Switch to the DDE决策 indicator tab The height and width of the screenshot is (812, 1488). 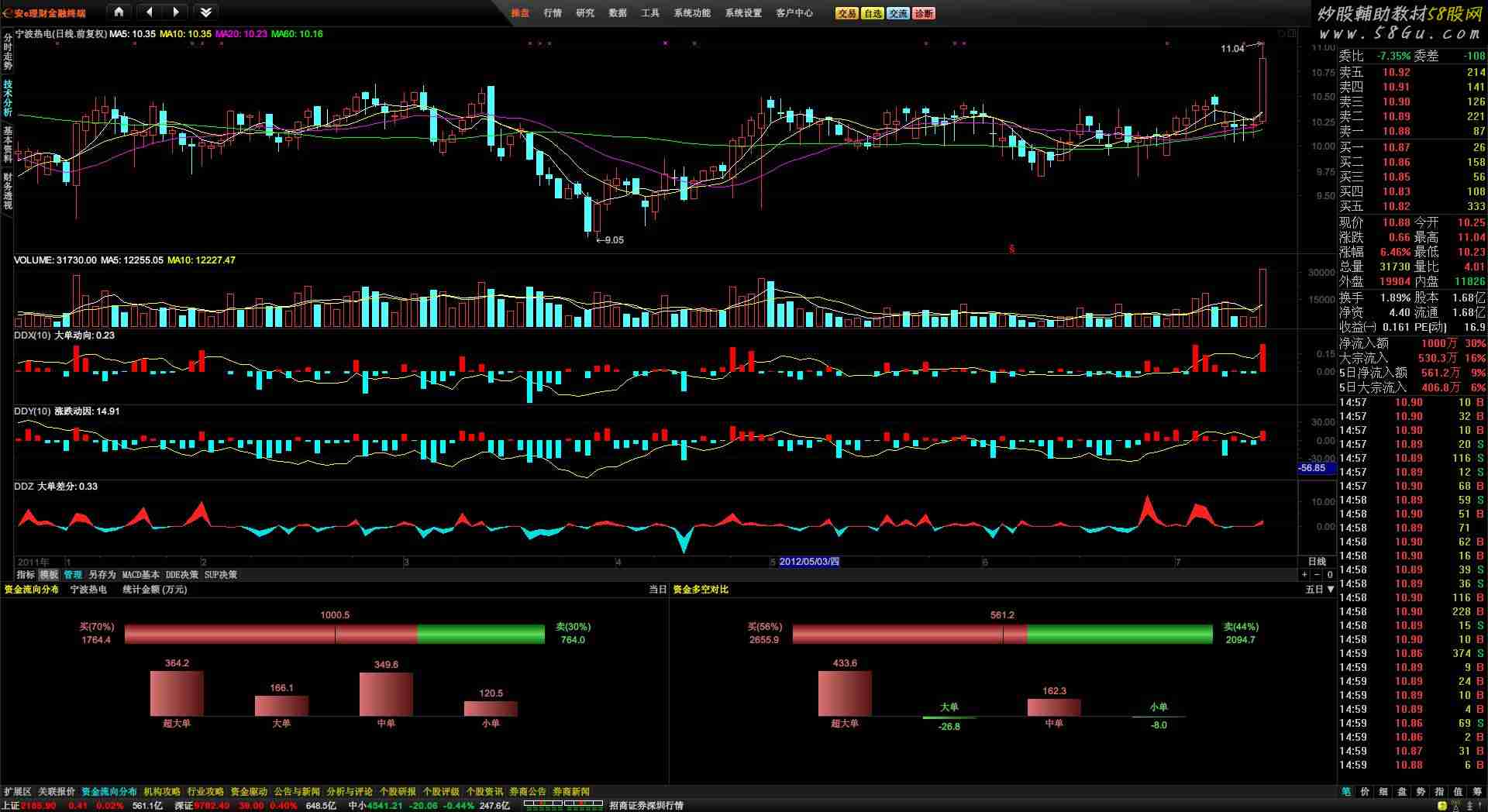click(182, 575)
